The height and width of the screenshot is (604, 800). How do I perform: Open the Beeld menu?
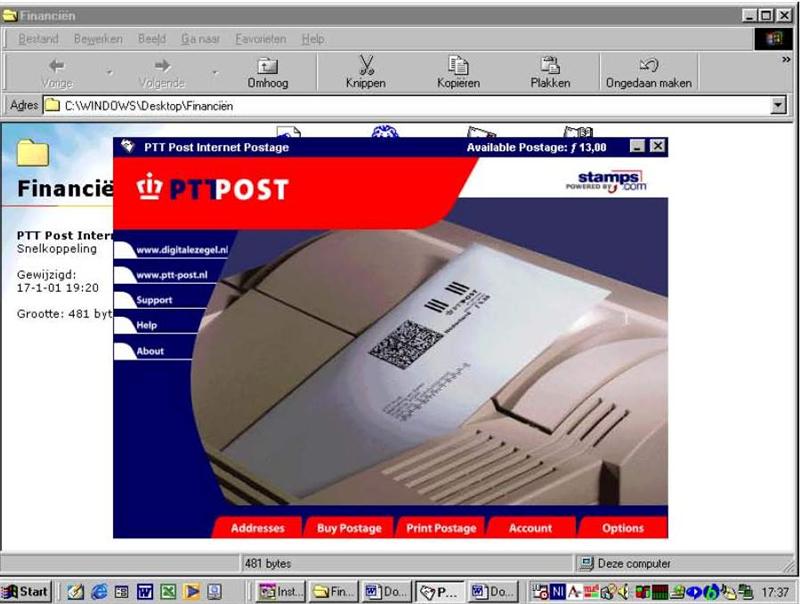[x=152, y=39]
